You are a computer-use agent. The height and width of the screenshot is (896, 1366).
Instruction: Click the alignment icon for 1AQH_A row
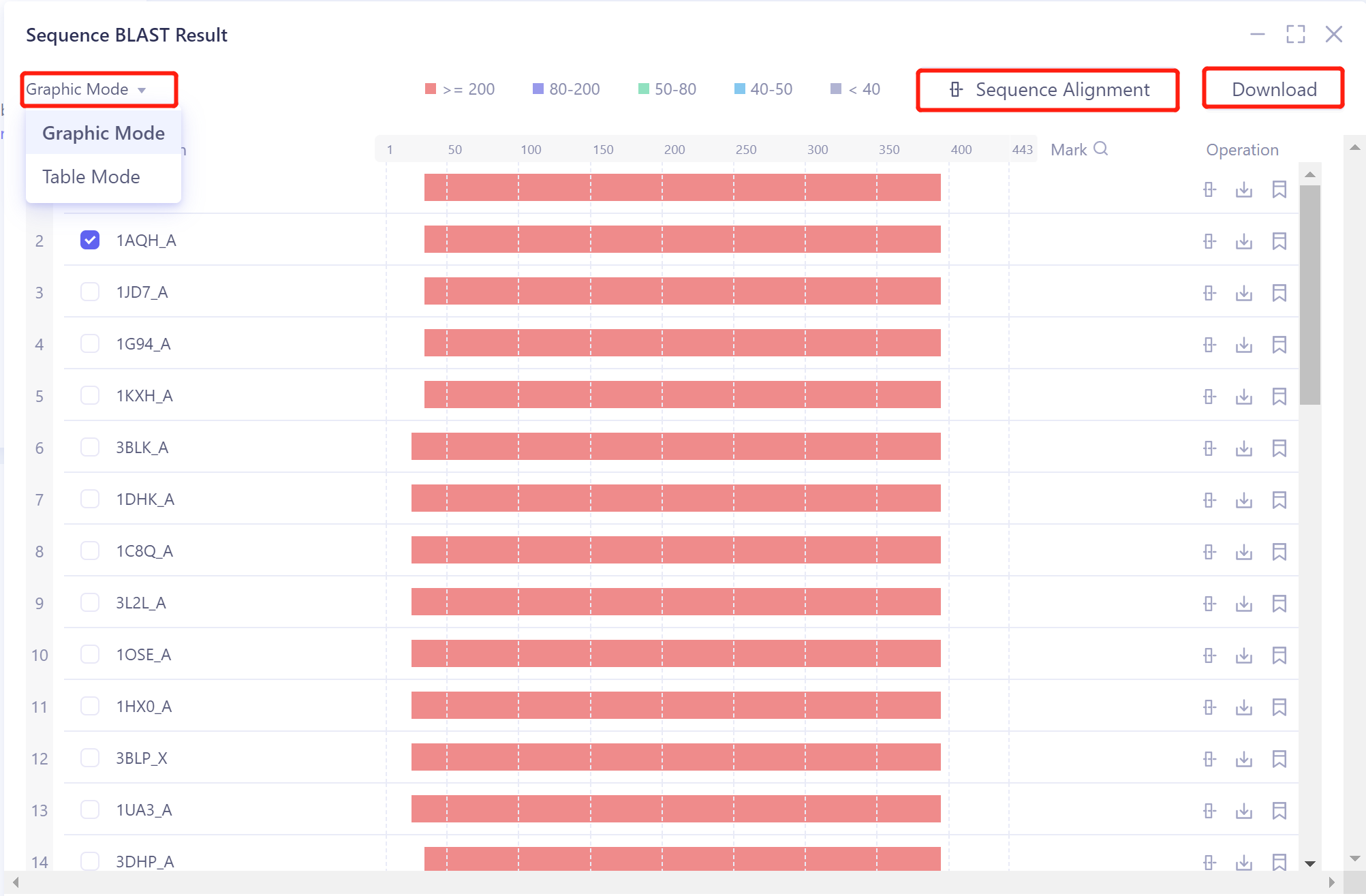[1209, 241]
